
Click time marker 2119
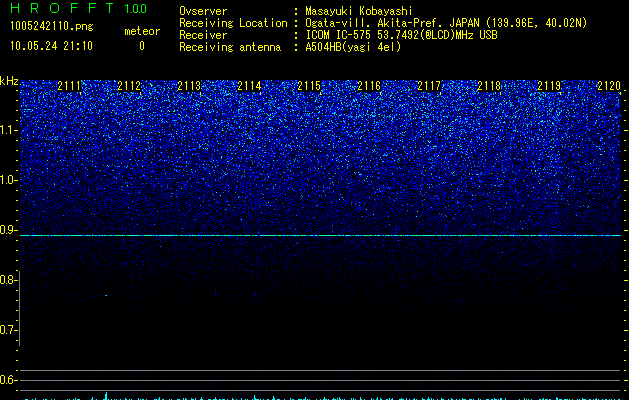tap(549, 86)
